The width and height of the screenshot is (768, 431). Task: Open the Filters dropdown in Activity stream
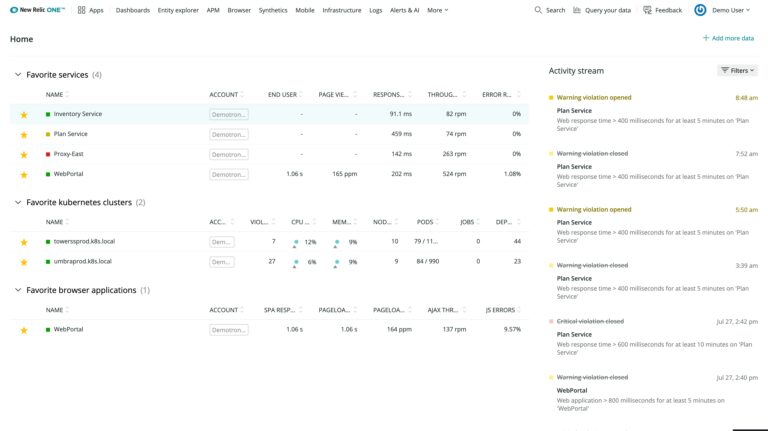[738, 71]
